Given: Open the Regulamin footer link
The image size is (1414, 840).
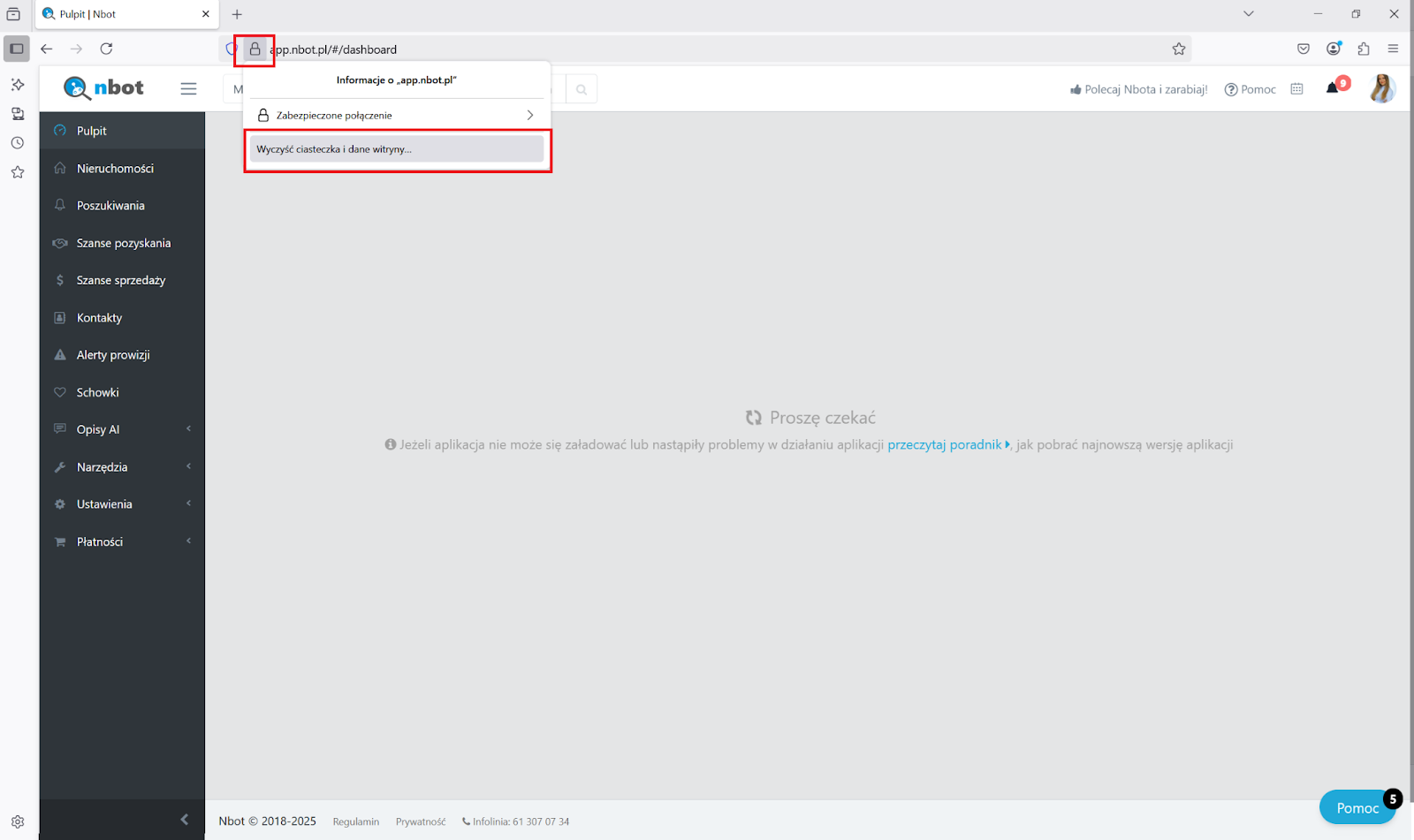Looking at the screenshot, I should [356, 821].
